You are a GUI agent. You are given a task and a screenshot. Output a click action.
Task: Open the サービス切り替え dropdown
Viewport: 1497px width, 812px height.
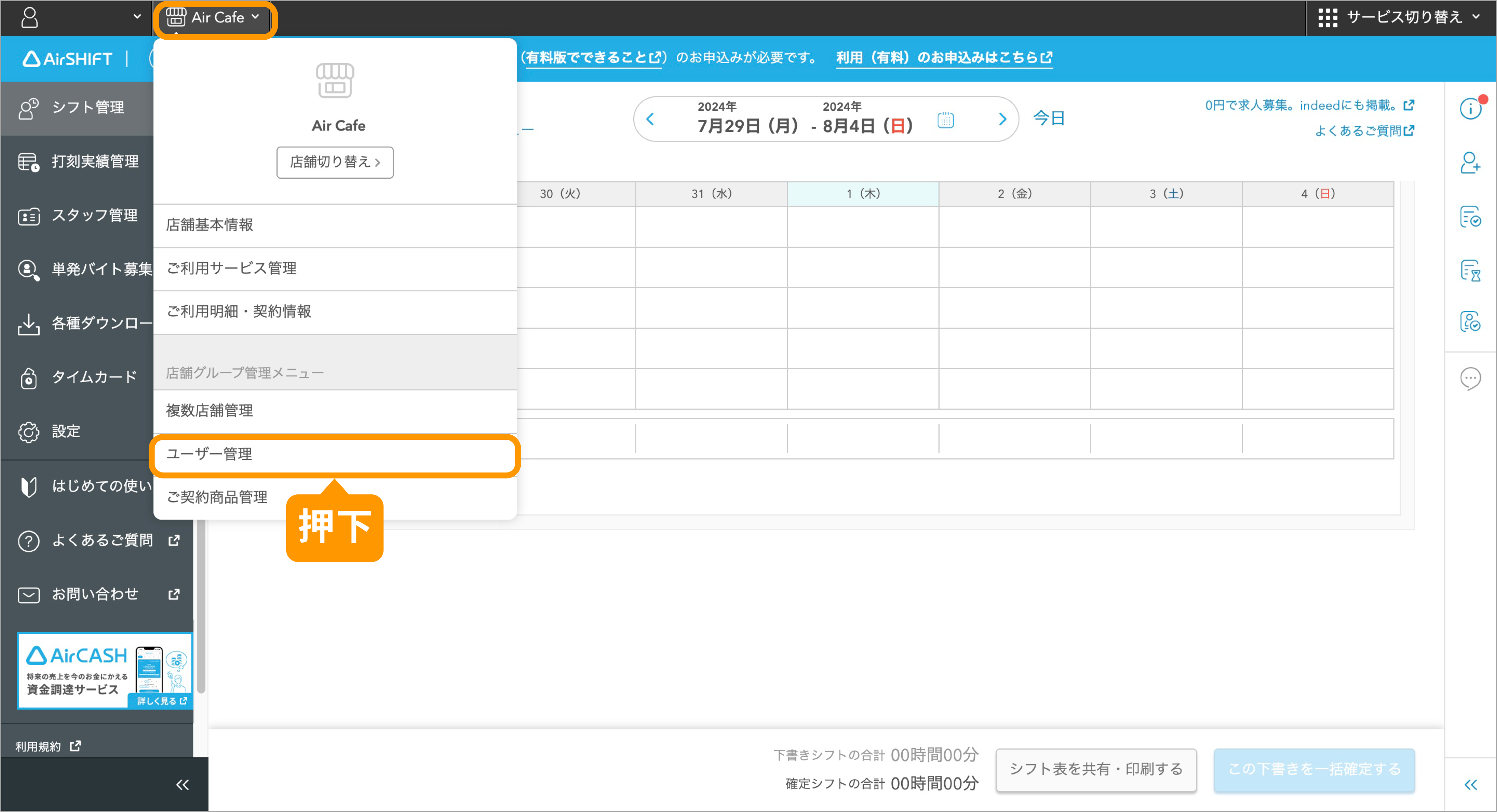coord(1400,17)
